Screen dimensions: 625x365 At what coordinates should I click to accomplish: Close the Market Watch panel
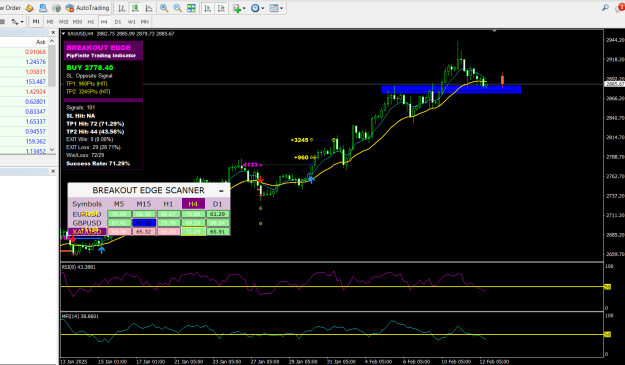coord(53,33)
